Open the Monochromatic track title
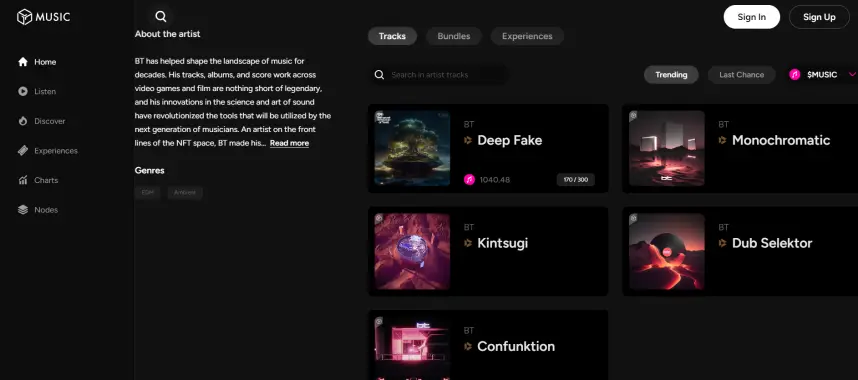This screenshot has height=380, width=858. coord(781,140)
